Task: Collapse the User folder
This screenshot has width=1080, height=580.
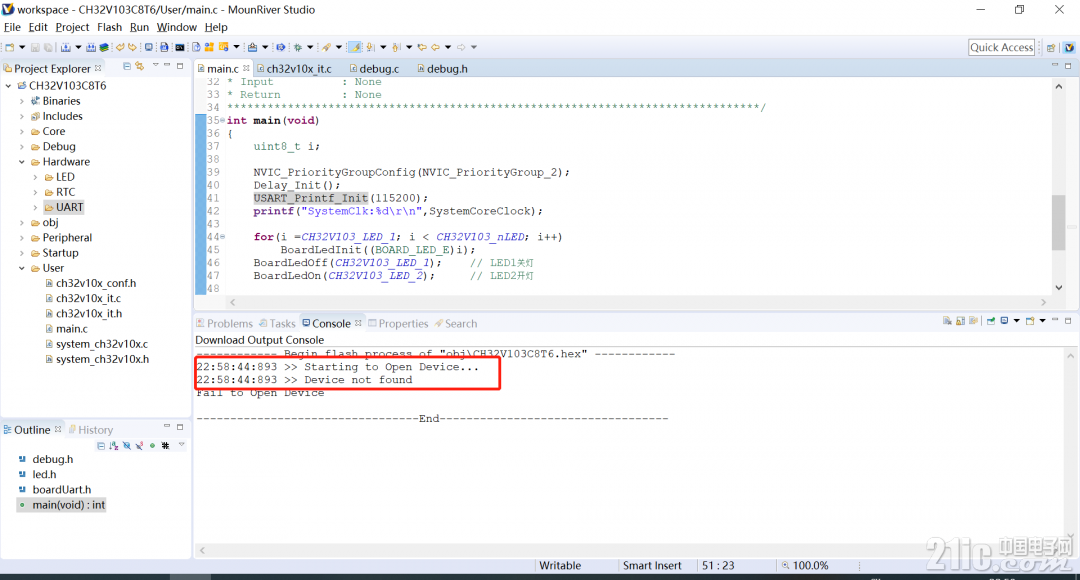Action: pyautogui.click(x=21, y=268)
